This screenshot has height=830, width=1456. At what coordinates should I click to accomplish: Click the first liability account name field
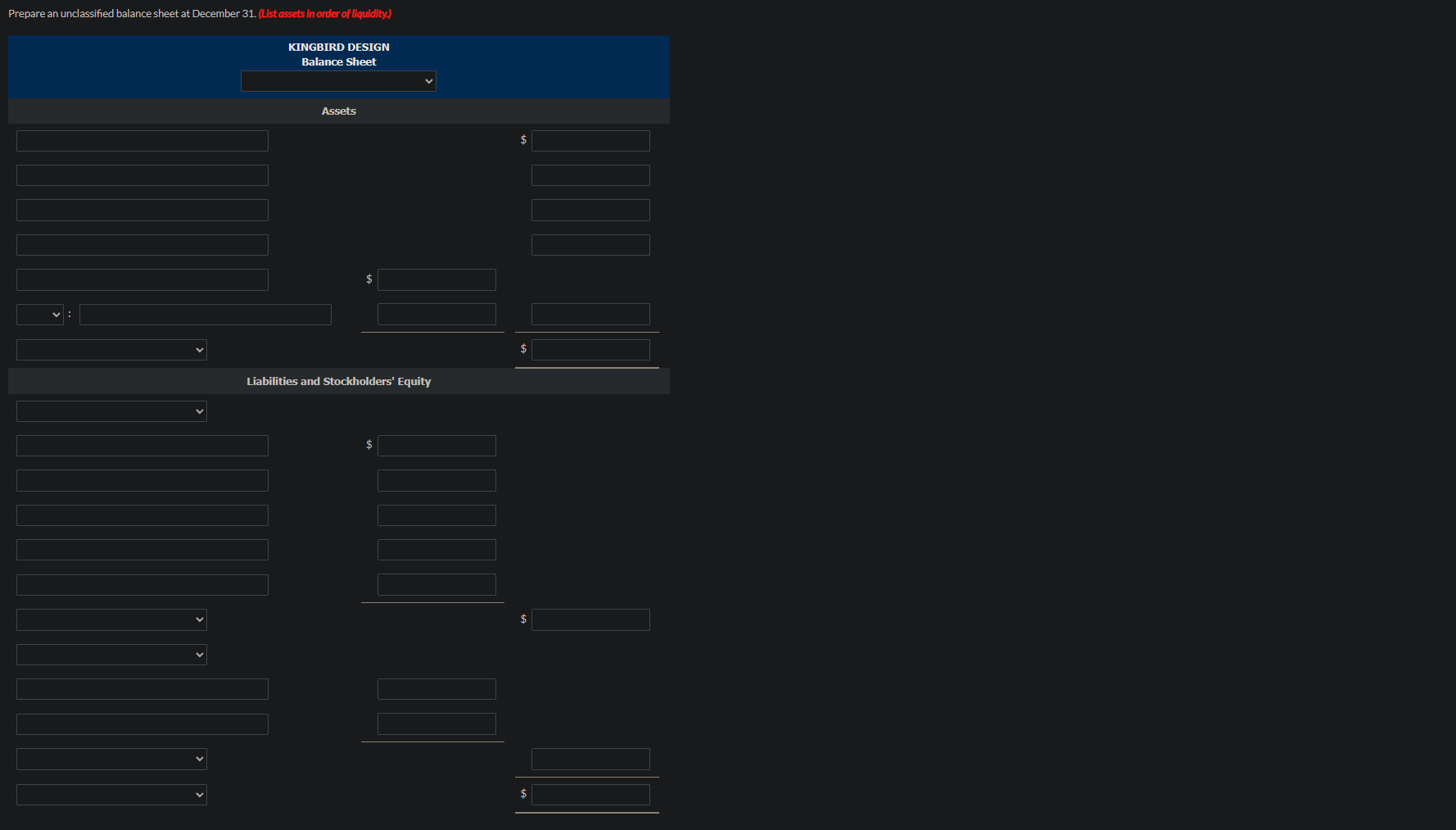pyautogui.click(x=142, y=446)
